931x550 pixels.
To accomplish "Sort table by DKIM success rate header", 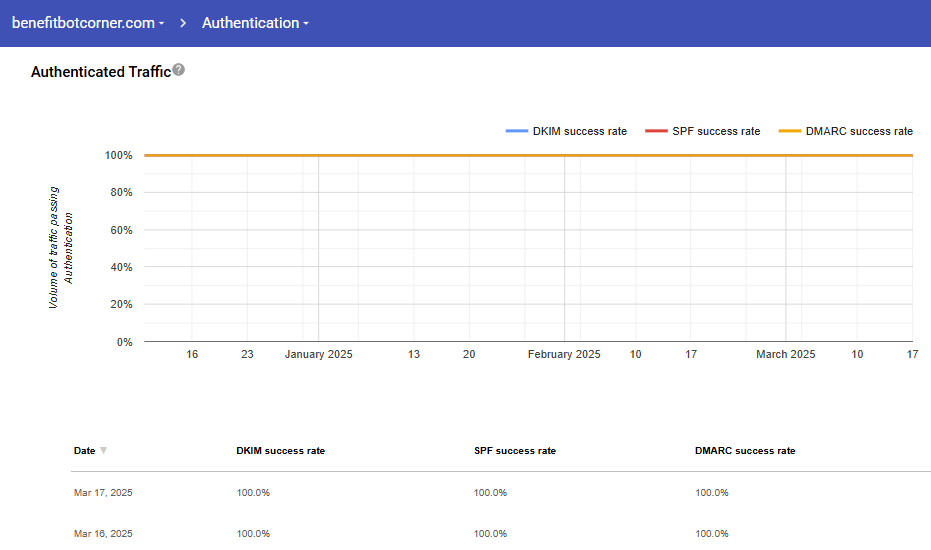I will [280, 451].
